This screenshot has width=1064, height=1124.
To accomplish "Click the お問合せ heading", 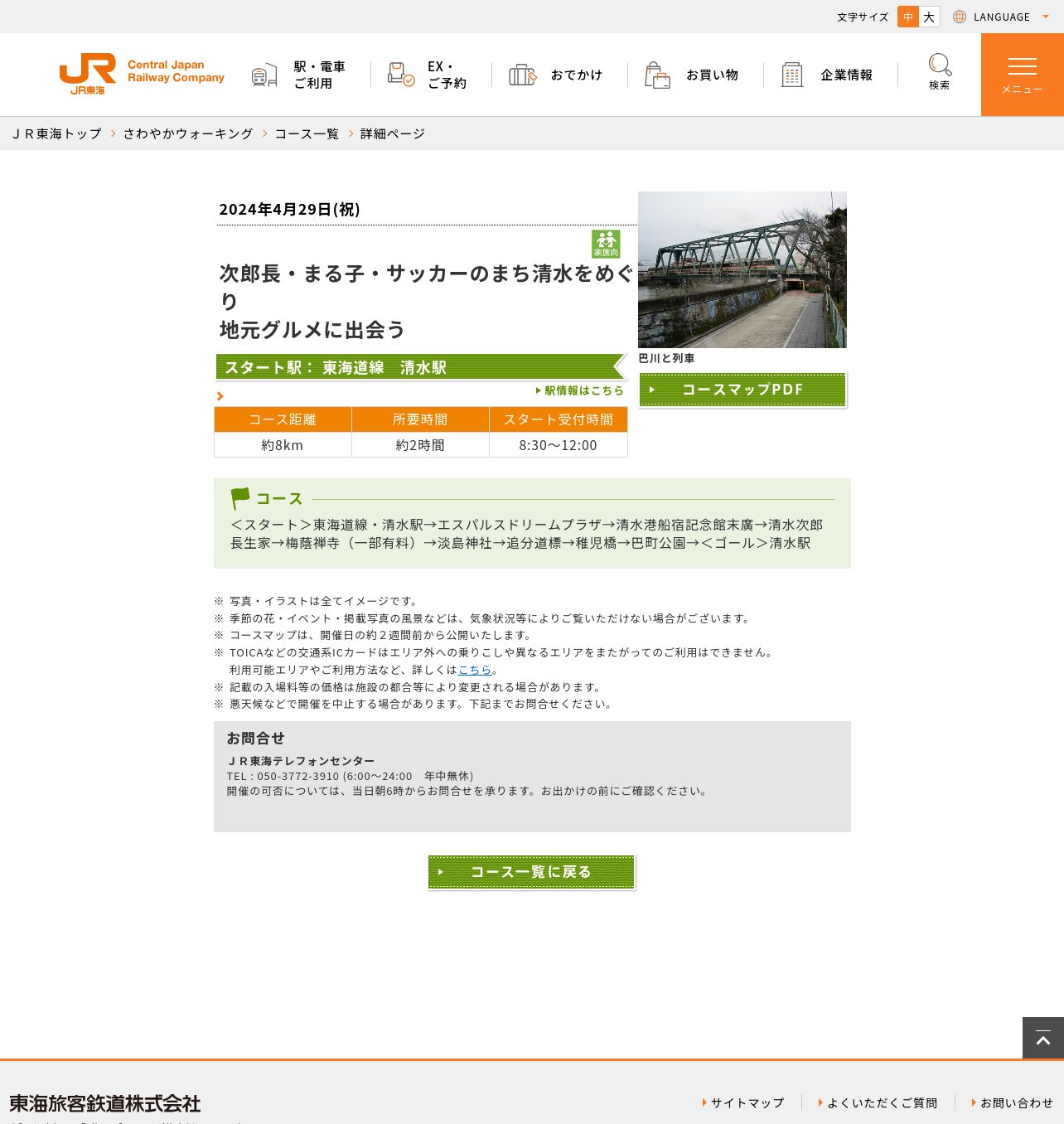I will coord(255,738).
